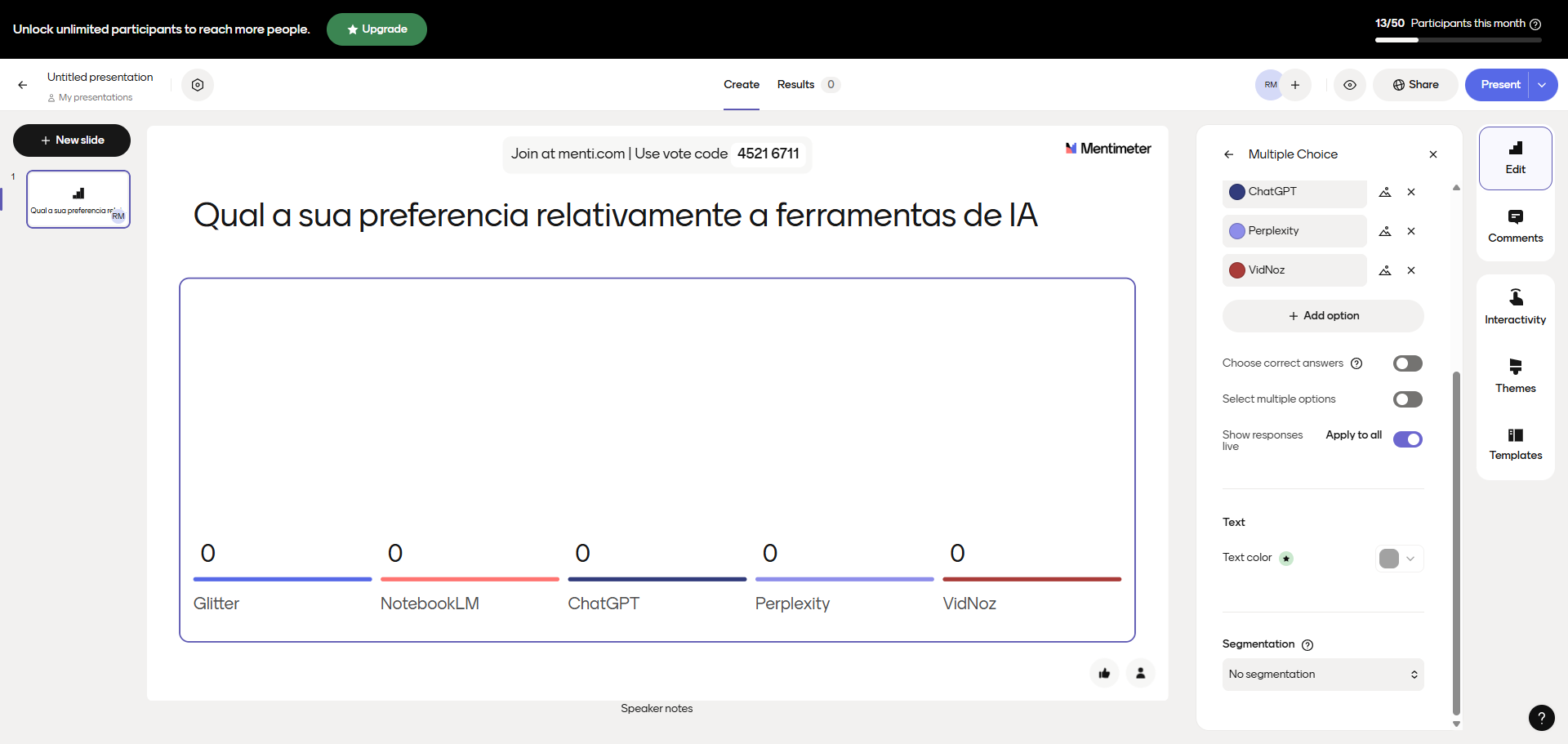Open Present dropdown arrow

(x=1542, y=85)
